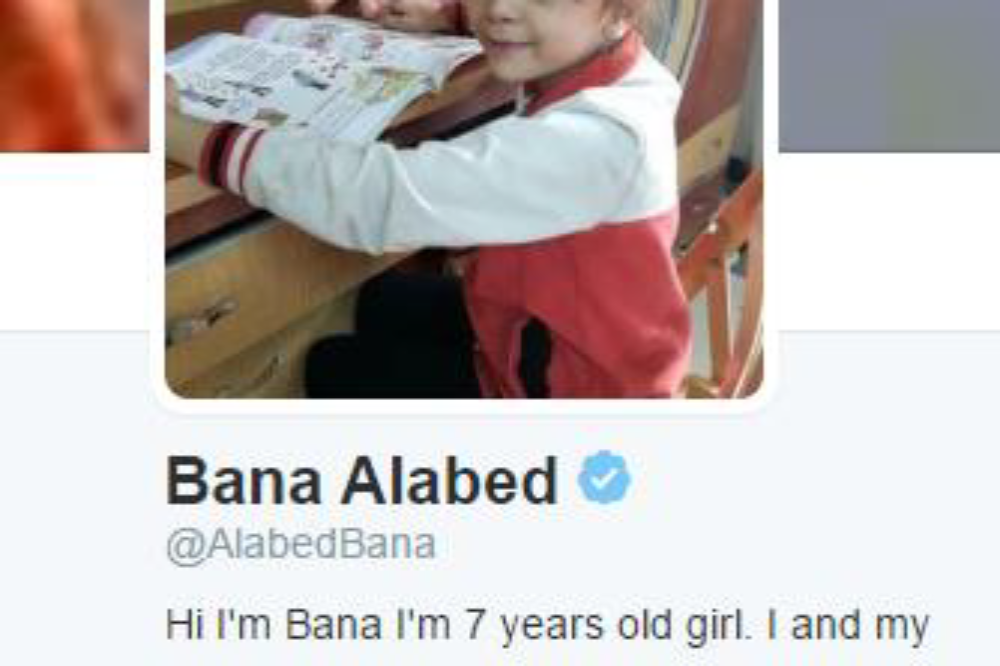Open the orange header banner image
Viewport: 1000px width, 666px height.
75,75
